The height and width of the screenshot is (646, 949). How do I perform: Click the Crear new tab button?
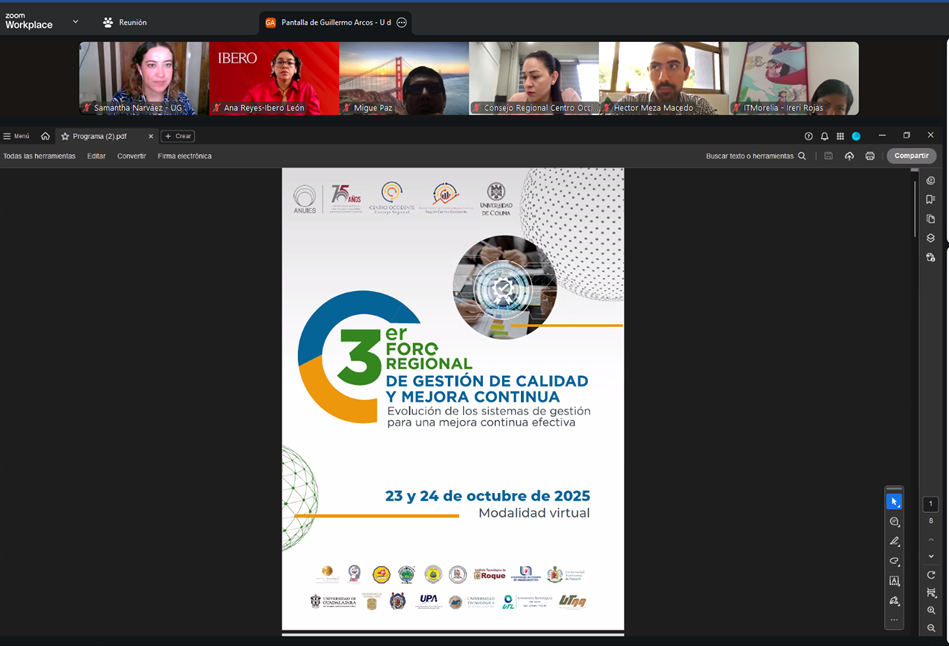coord(178,136)
